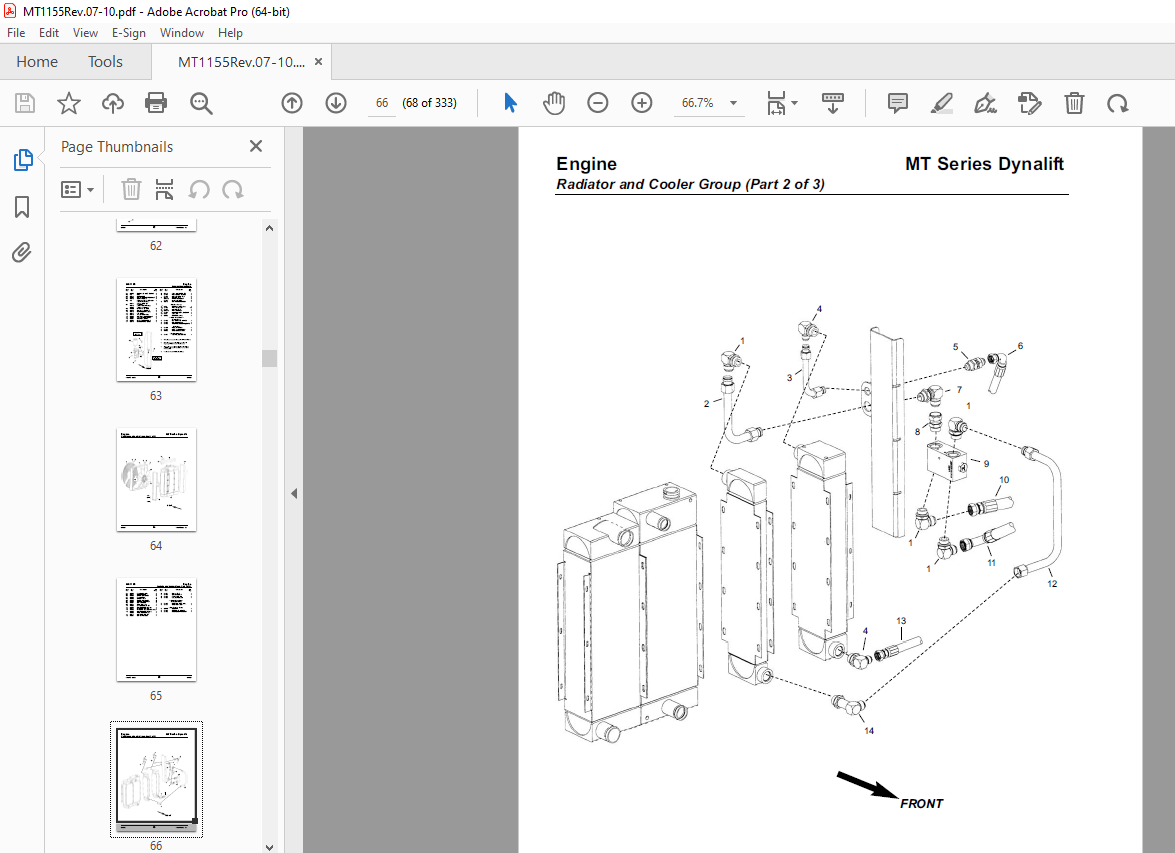
Task: Upload file to cloud icon
Action: 112,103
